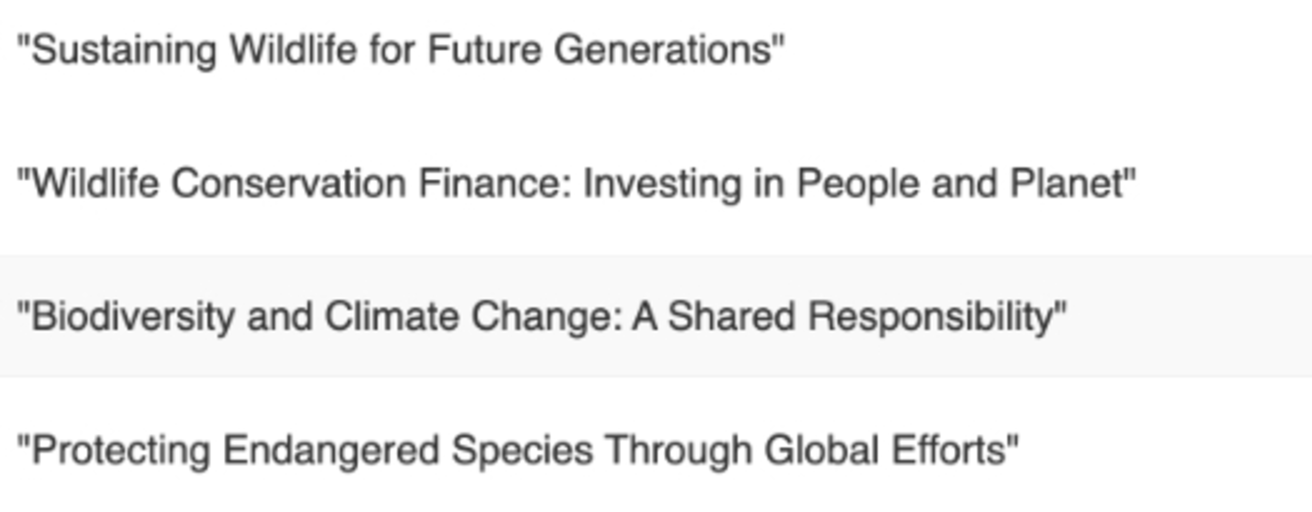1312x512 pixels.
Task: Choose "Wildlife Conservation Finance" list entry
Action: click(x=656, y=184)
